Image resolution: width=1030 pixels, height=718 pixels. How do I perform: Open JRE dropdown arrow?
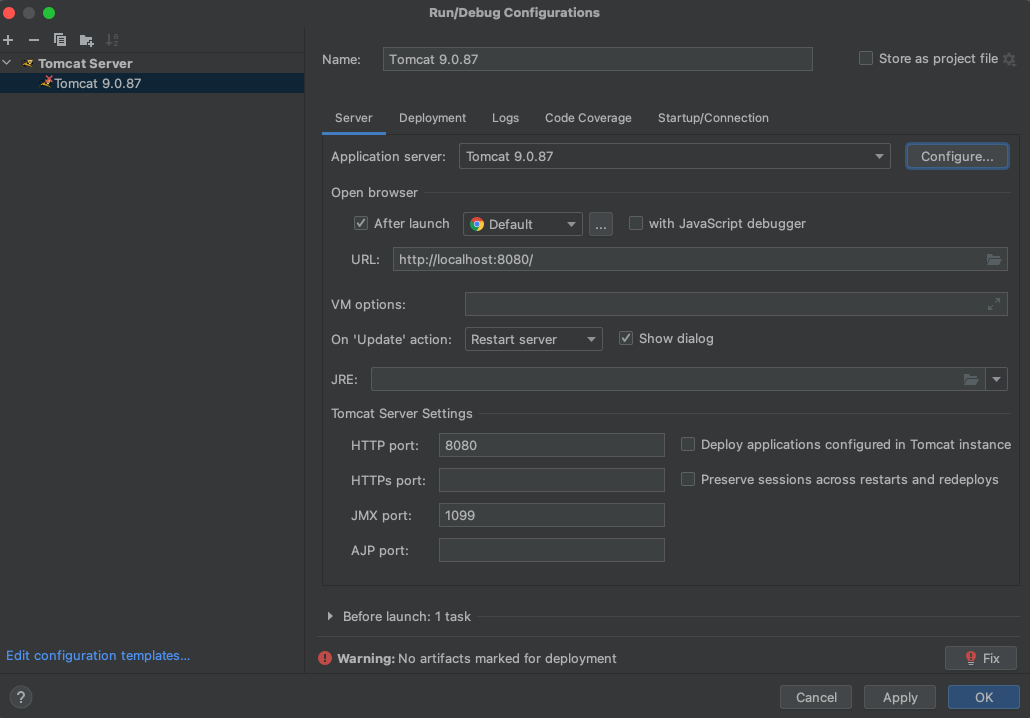pos(996,380)
